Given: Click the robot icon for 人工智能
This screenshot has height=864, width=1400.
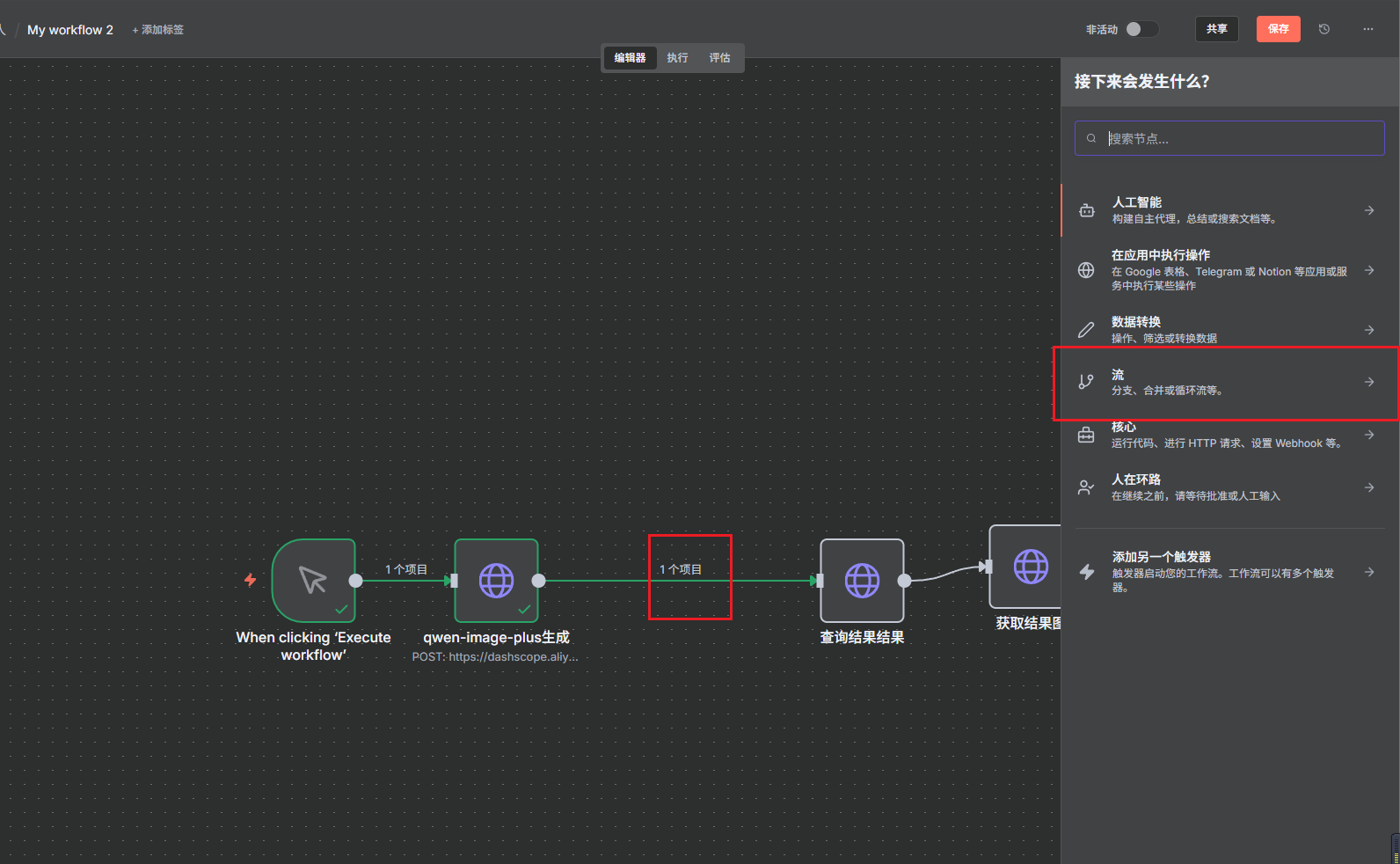Looking at the screenshot, I should (1087, 210).
